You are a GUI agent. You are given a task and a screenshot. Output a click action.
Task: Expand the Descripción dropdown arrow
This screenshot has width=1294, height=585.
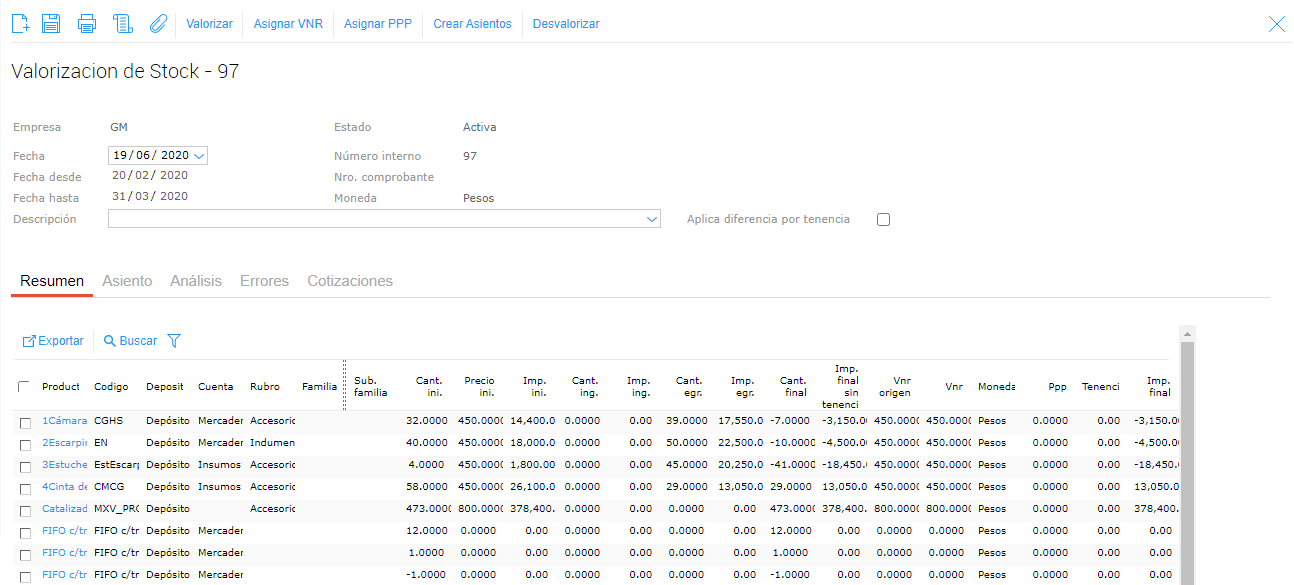pos(652,219)
